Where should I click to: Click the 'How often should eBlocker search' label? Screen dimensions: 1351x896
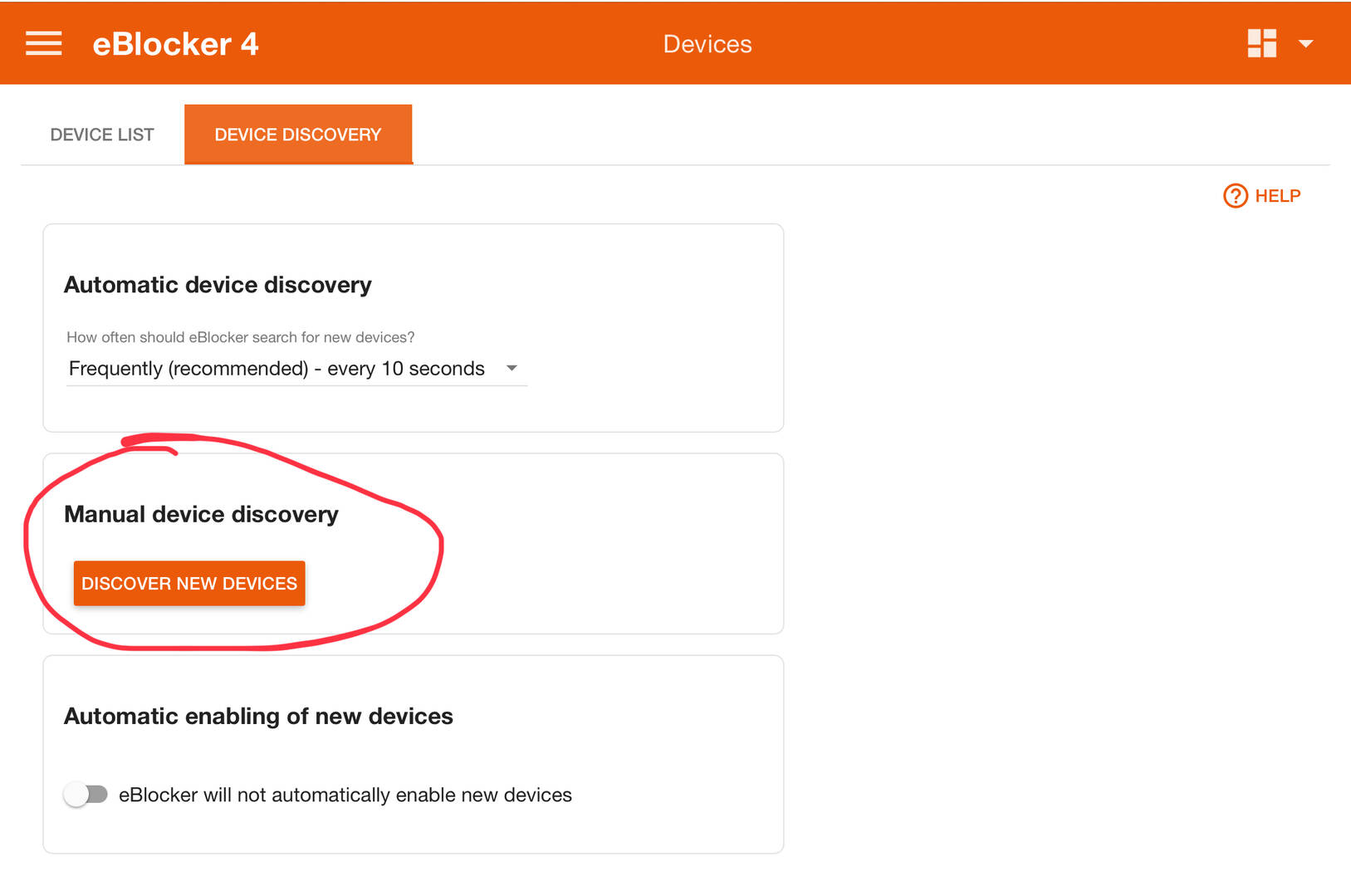click(x=240, y=337)
